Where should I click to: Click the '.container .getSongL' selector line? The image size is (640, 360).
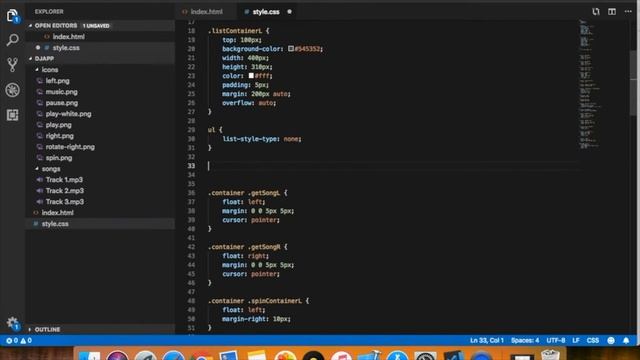point(247,193)
